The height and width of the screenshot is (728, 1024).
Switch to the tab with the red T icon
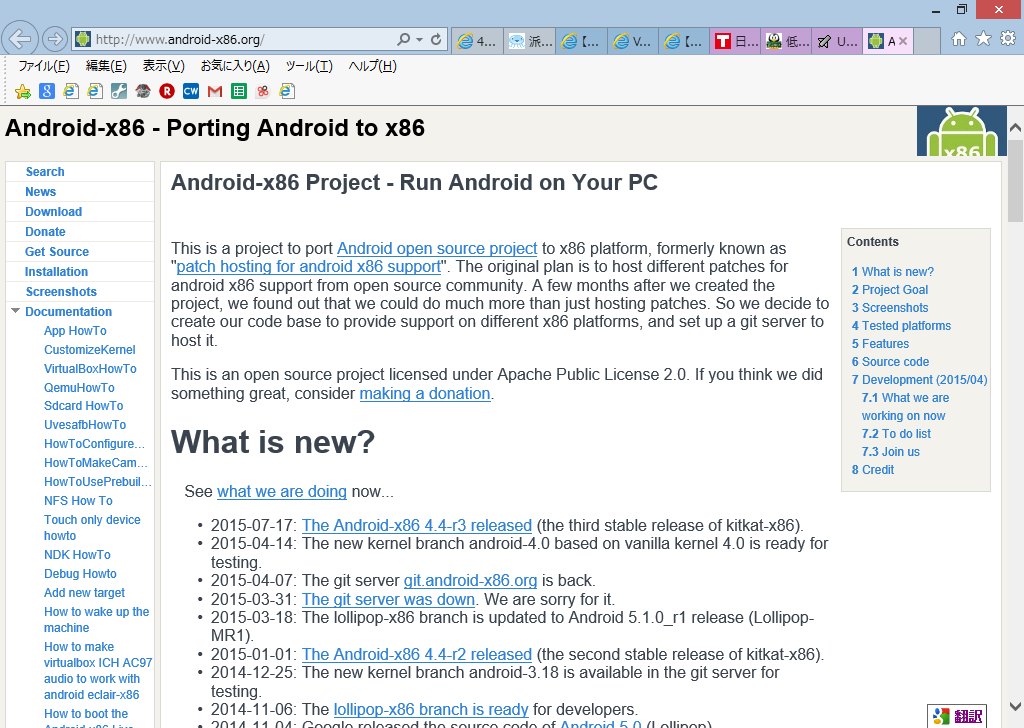coord(735,41)
